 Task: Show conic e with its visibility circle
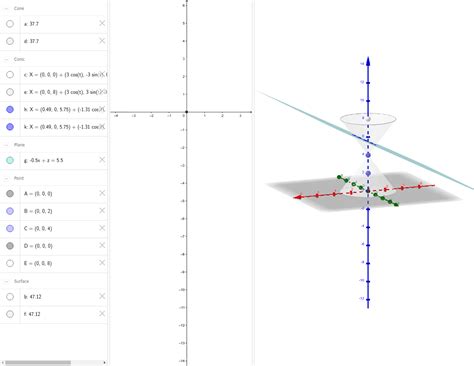coord(10,92)
